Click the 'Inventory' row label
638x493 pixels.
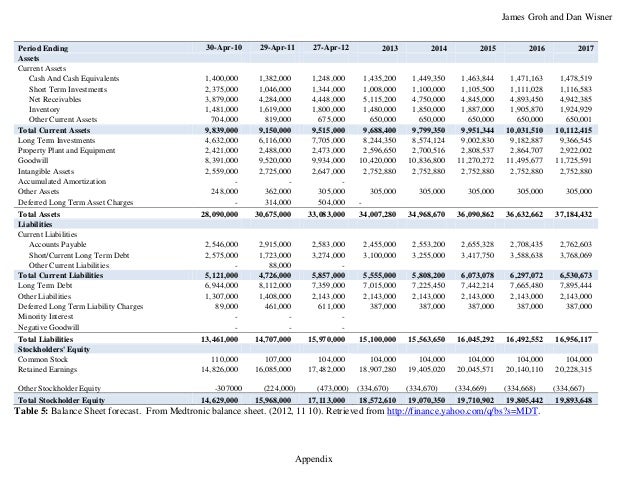point(44,109)
